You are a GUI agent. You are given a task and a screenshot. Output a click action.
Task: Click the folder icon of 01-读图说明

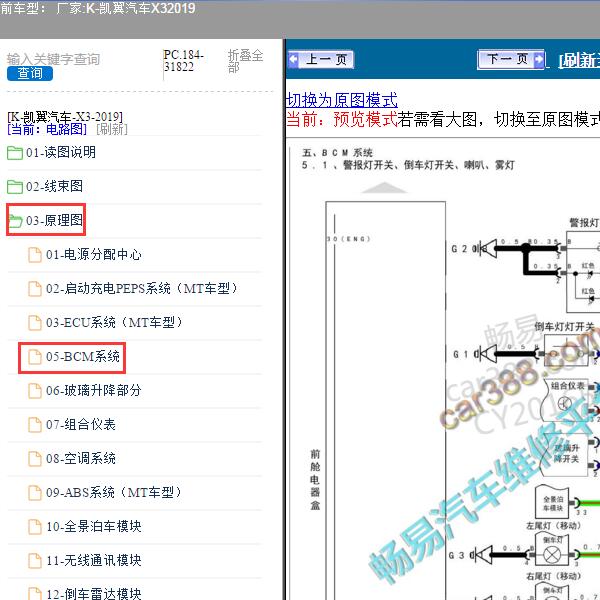pyautogui.click(x=15, y=153)
